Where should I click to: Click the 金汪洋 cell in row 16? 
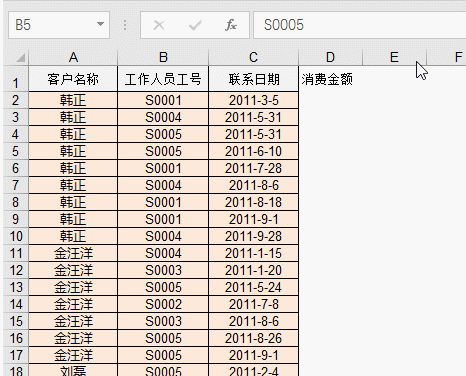(x=73, y=338)
